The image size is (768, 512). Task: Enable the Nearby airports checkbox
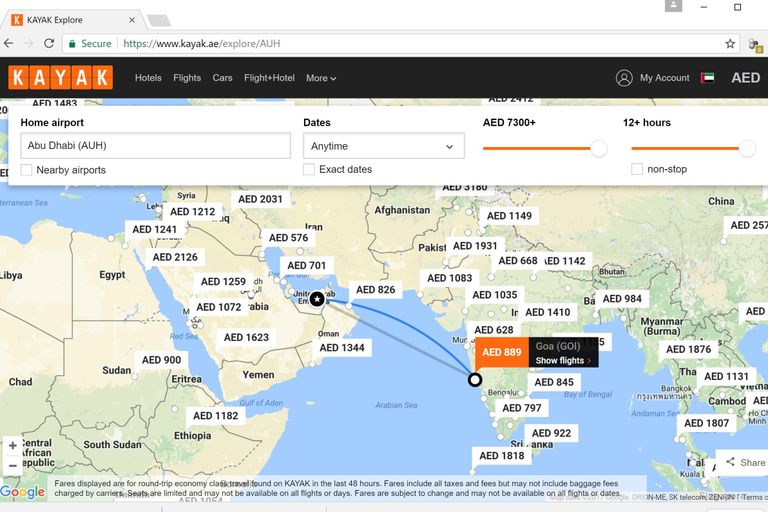[x=27, y=170]
